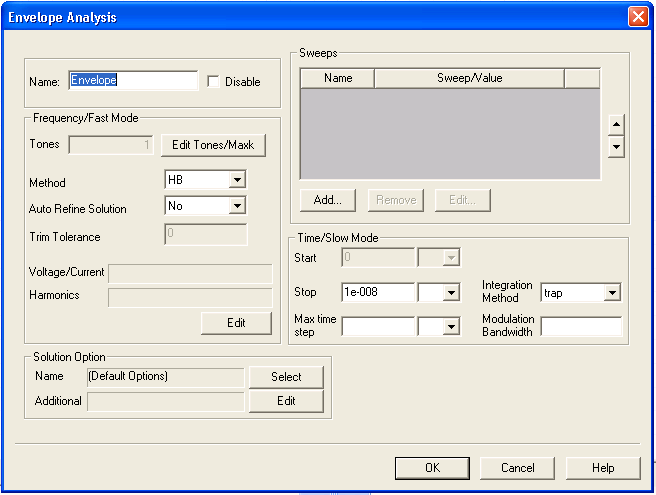Click the Modulation Bandwidth input field
This screenshot has height=495, width=656.
coord(580,327)
